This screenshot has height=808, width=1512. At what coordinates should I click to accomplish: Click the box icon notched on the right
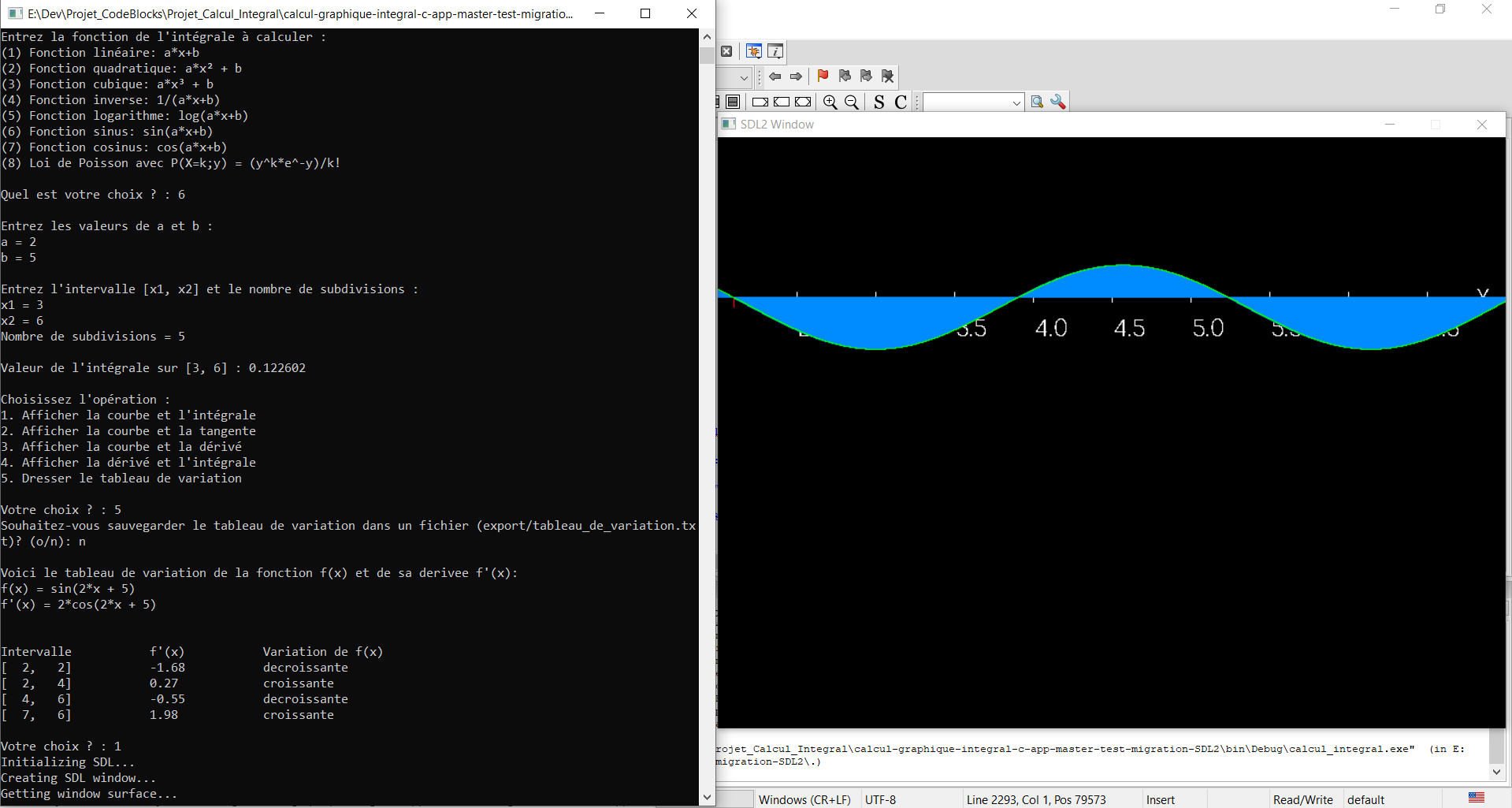click(760, 102)
